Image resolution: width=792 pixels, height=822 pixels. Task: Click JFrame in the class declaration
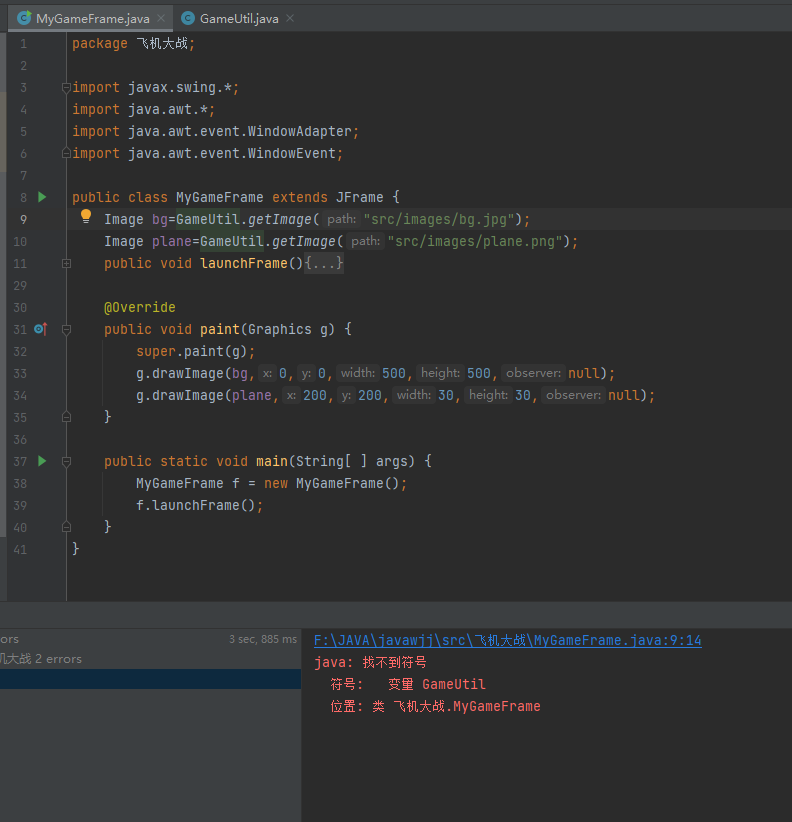(360, 197)
